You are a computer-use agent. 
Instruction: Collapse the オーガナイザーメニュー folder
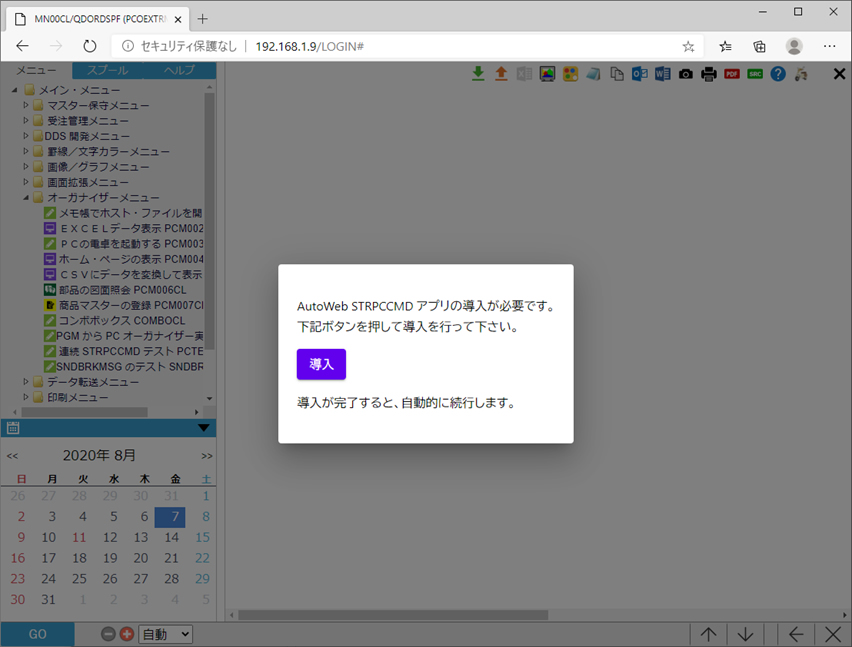point(27,197)
